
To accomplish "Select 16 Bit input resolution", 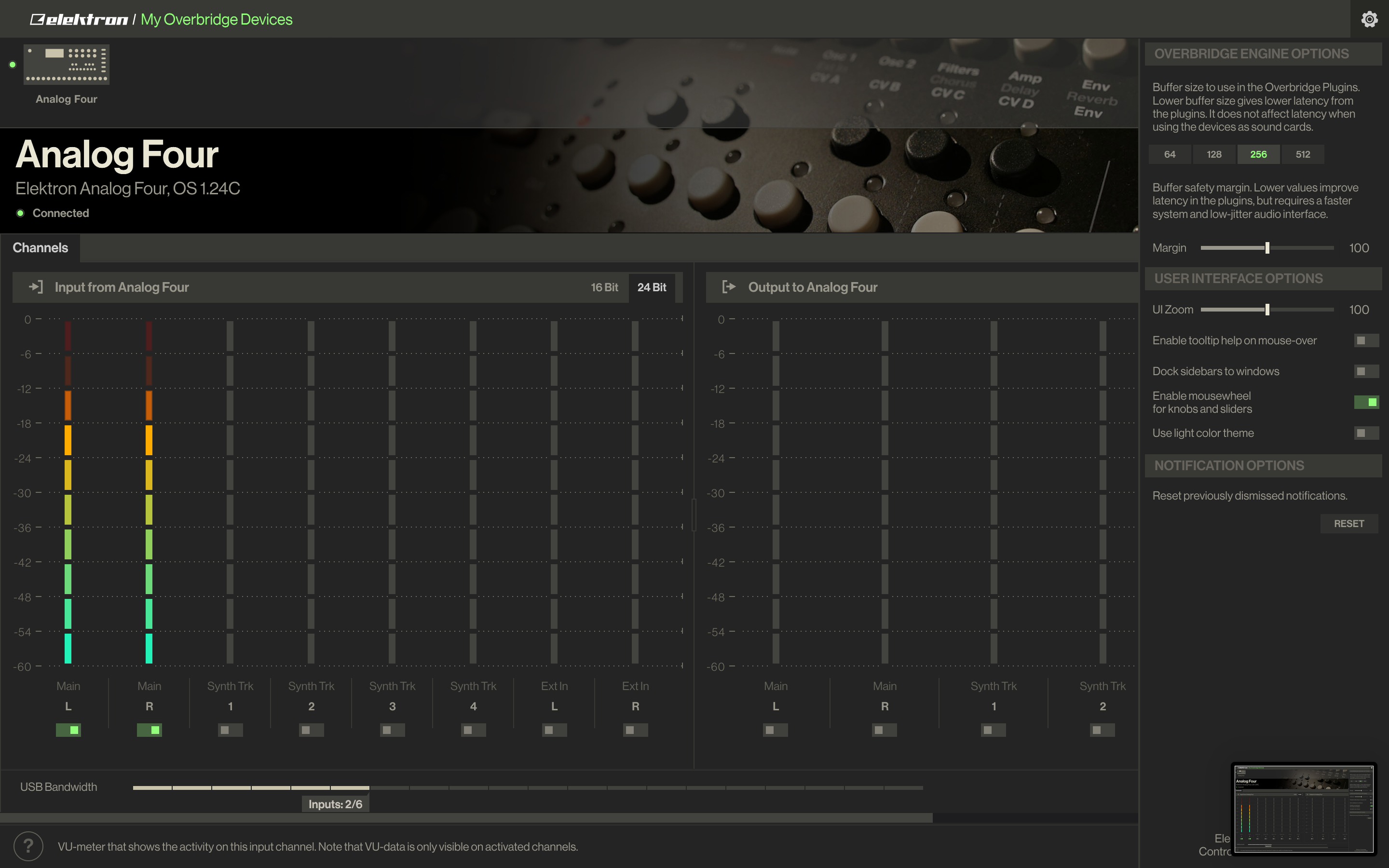I will 604,287.
